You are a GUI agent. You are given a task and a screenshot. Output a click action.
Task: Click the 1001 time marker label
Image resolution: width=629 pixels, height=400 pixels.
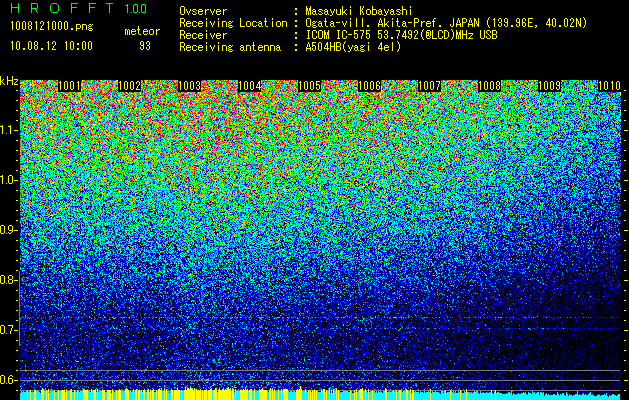(69, 86)
